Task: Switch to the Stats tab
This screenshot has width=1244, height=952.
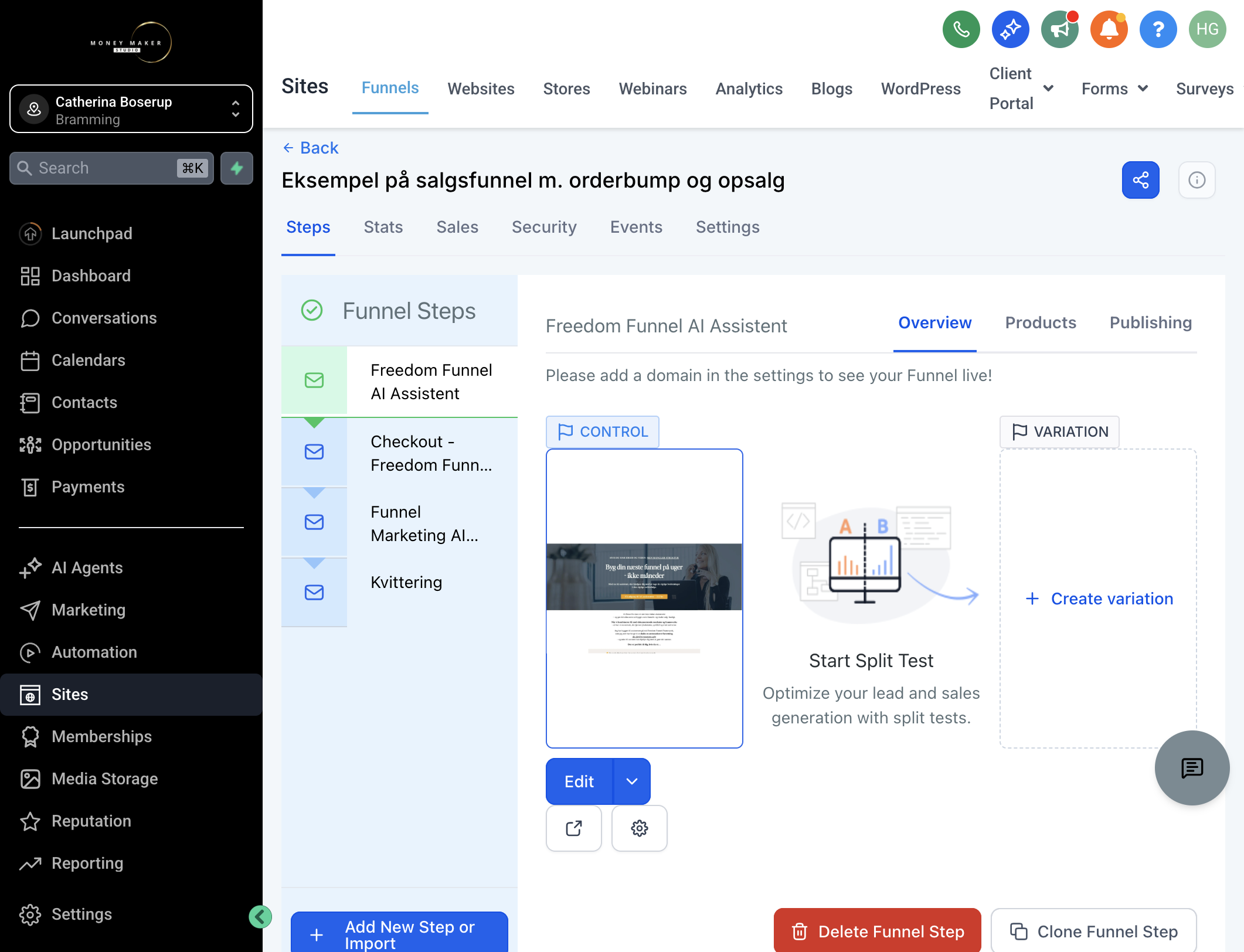Action: tap(383, 227)
